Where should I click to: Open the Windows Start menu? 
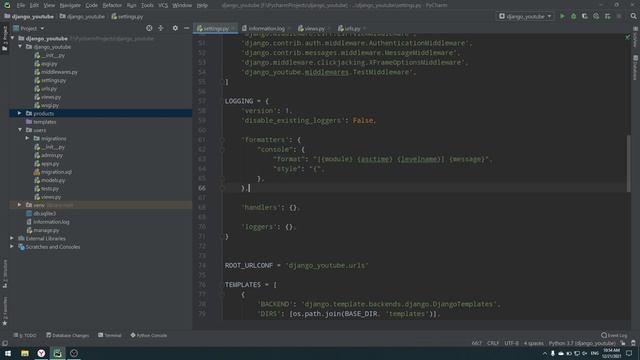8,353
